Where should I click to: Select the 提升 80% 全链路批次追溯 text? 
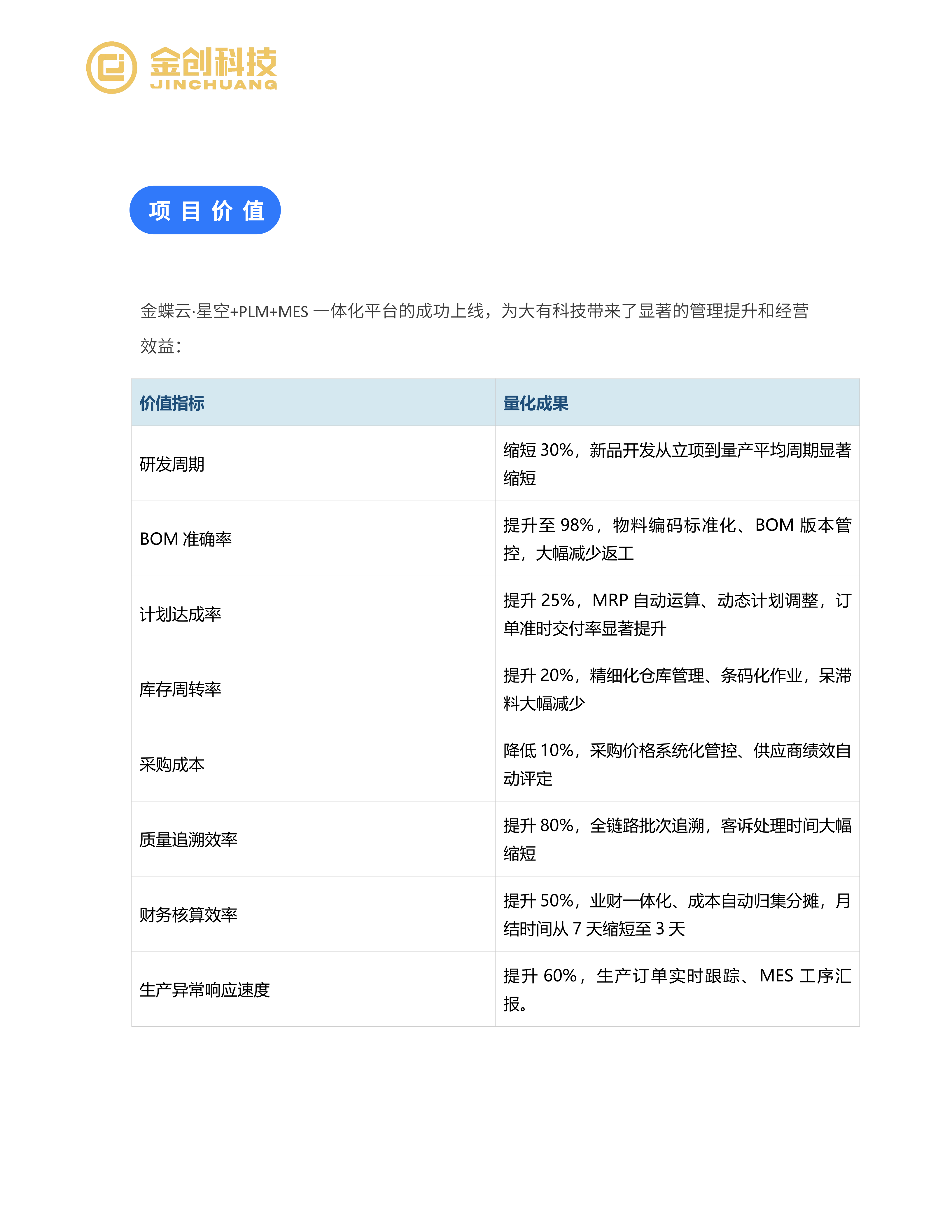(677, 839)
